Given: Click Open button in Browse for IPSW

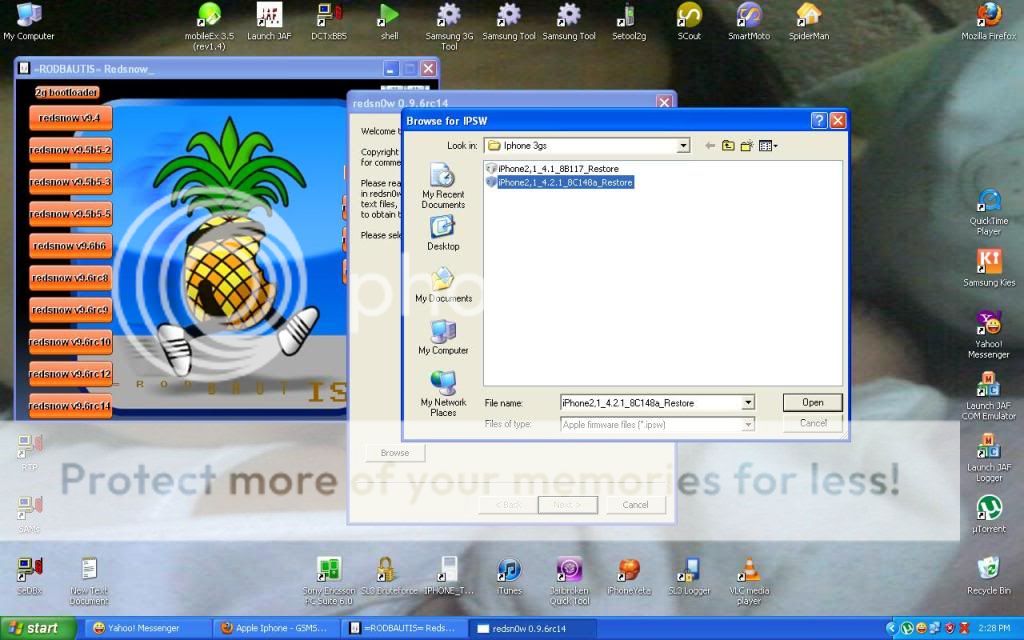Looking at the screenshot, I should pyautogui.click(x=812, y=402).
